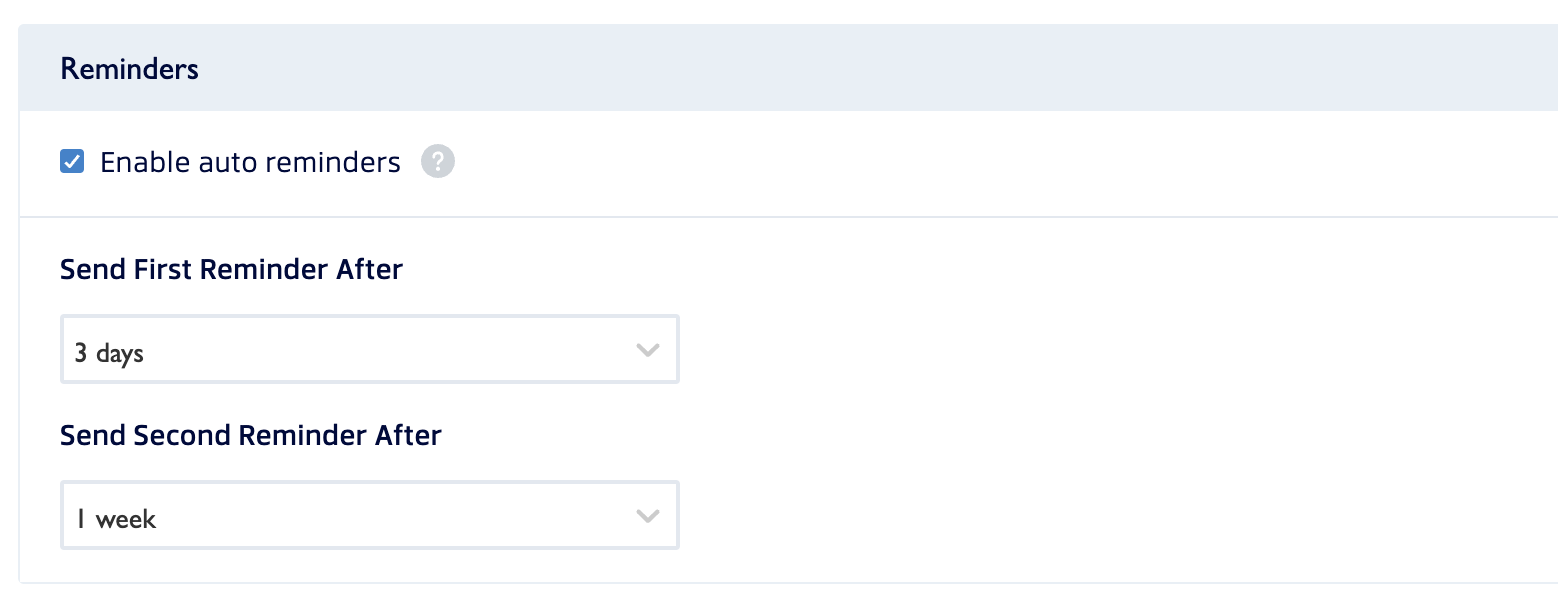The image size is (1558, 608).
Task: Uncheck the Enable auto reminders checkbox
Action: pyautogui.click(x=72, y=161)
